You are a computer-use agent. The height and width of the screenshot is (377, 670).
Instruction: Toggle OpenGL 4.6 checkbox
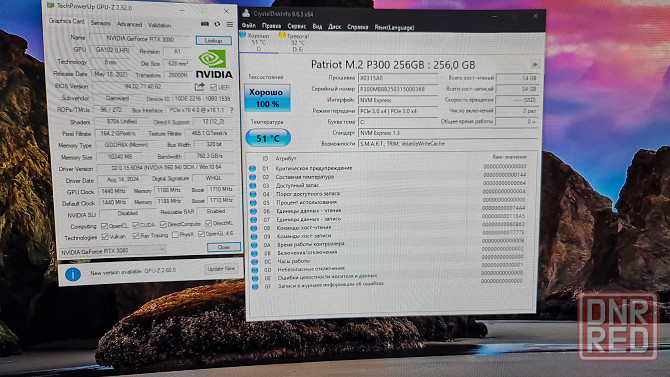pos(201,234)
